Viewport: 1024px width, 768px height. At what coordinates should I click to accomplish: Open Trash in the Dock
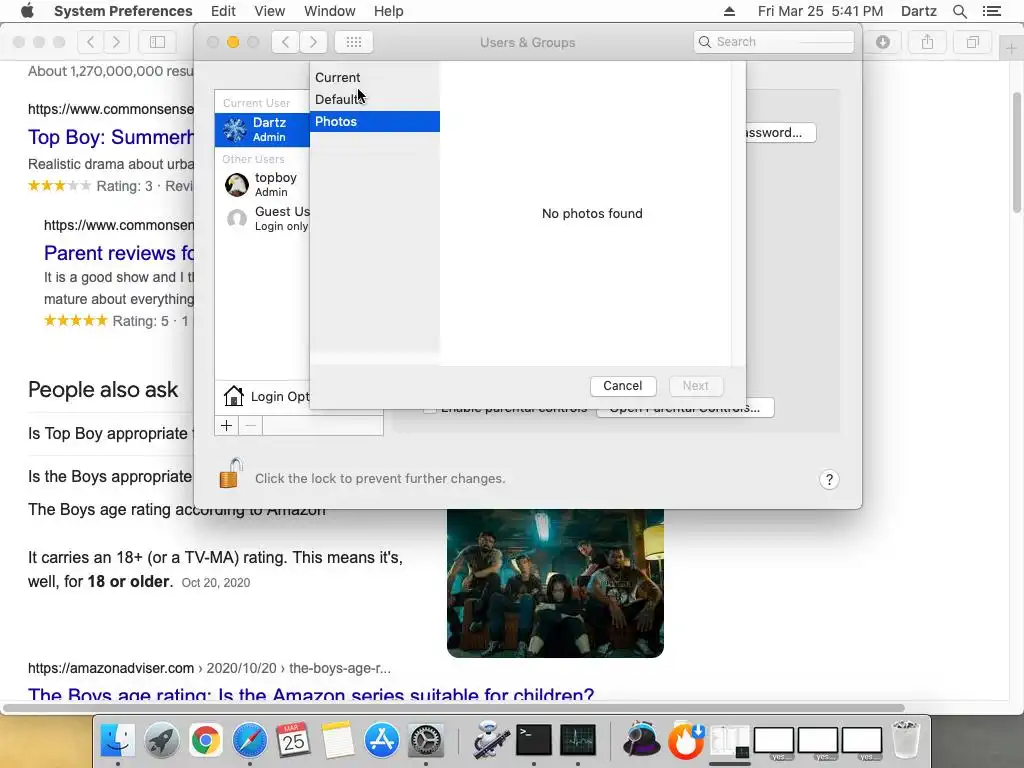pos(906,741)
